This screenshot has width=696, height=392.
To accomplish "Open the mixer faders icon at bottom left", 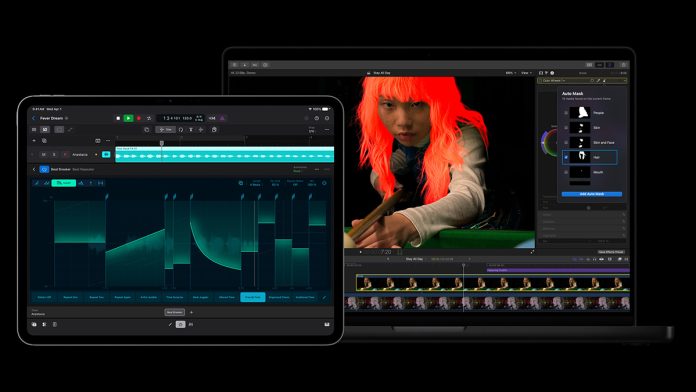I will 44,325.
